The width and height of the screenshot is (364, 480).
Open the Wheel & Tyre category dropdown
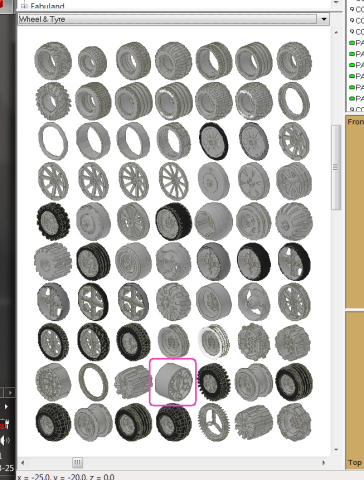pyautogui.click(x=324, y=19)
